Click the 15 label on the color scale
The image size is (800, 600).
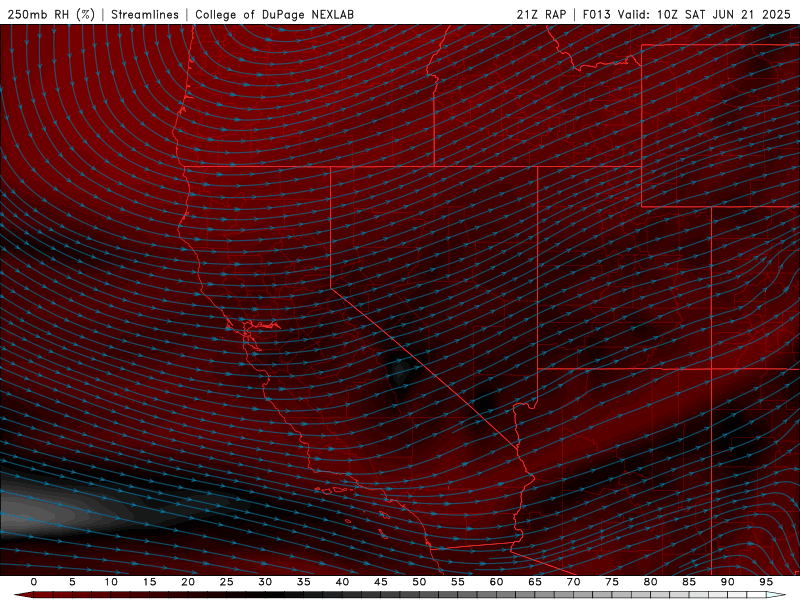[x=149, y=582]
